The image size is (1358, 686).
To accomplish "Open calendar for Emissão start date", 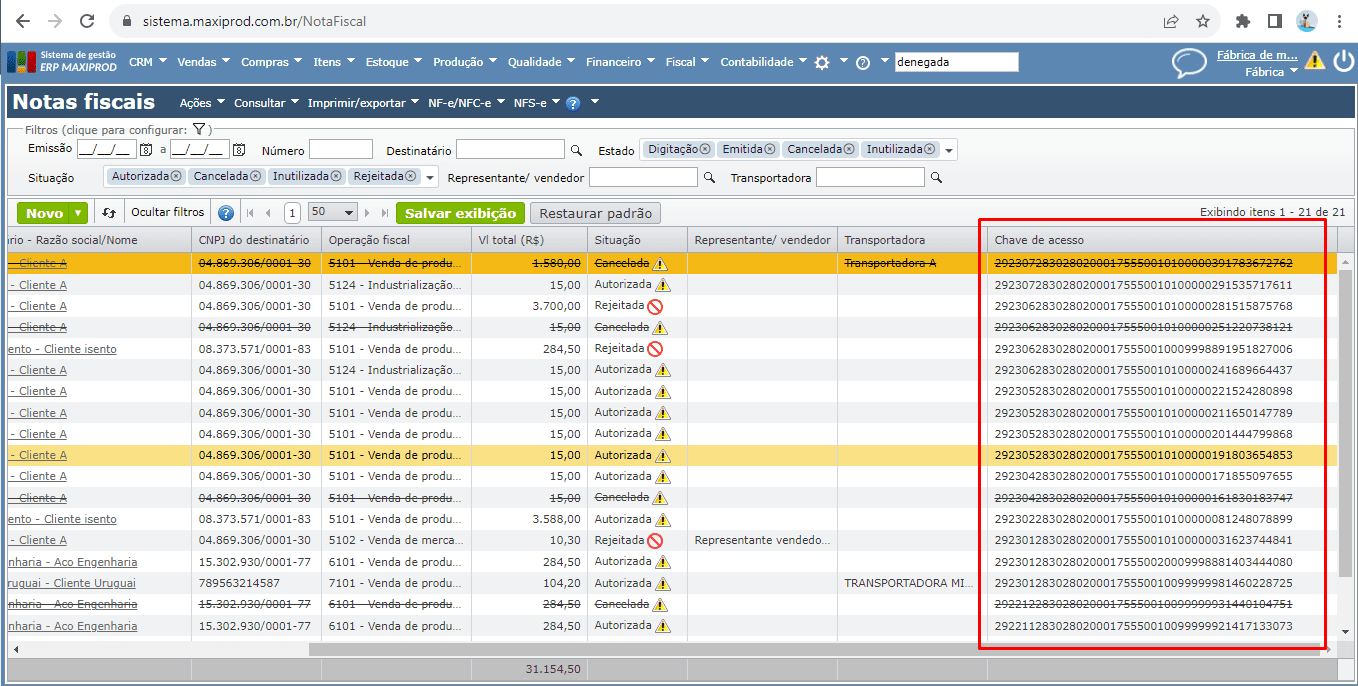I will [146, 150].
